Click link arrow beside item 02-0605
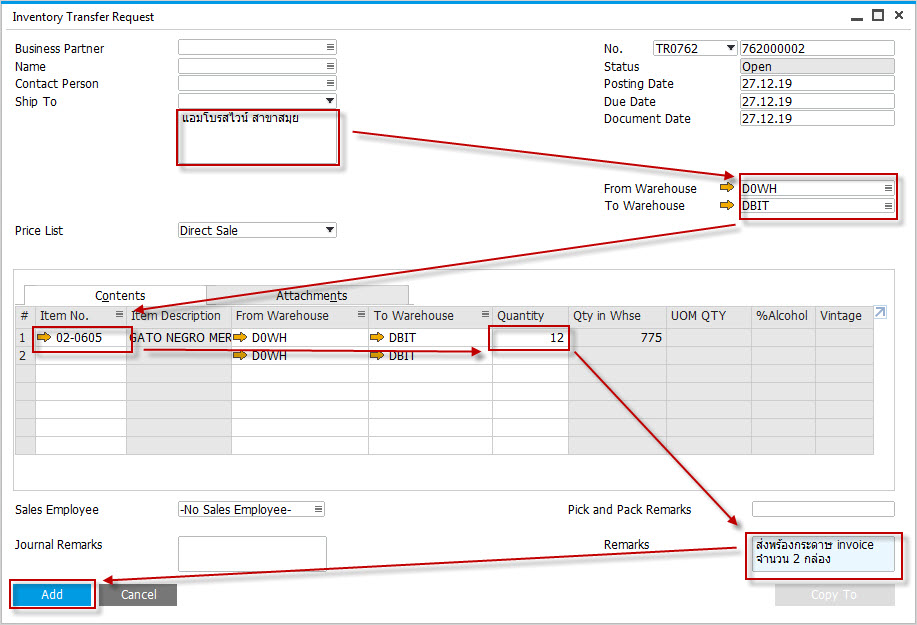This screenshot has width=917, height=625. (x=44, y=337)
